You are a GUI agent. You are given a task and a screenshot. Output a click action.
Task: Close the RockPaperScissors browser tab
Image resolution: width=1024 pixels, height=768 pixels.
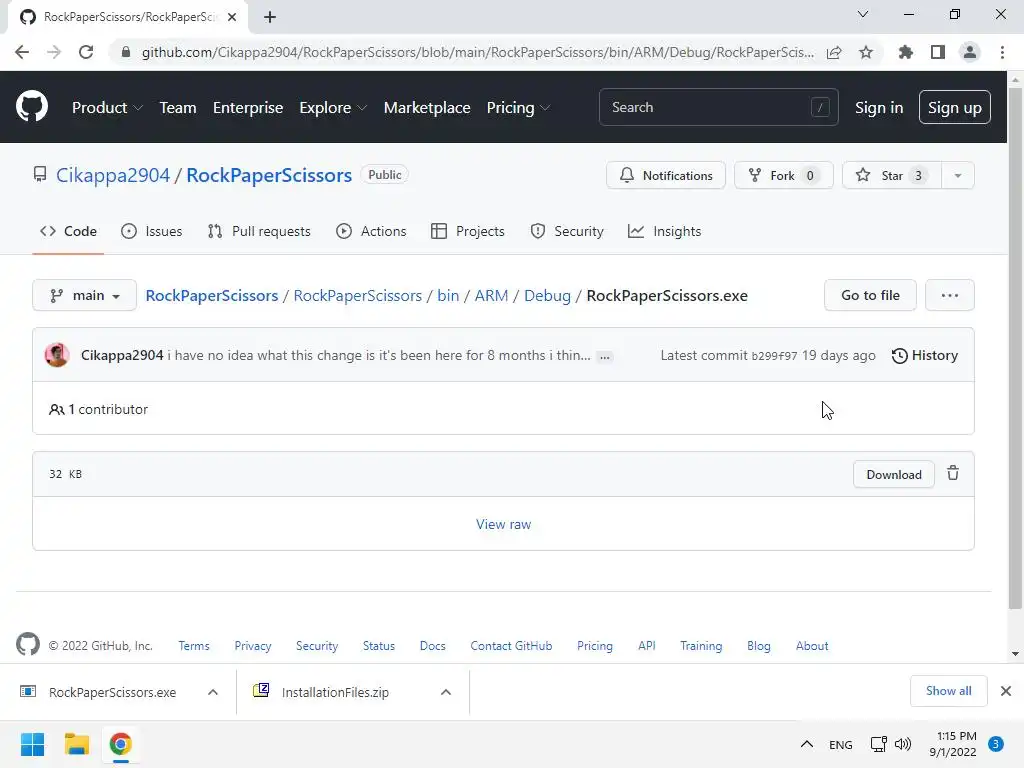232,17
